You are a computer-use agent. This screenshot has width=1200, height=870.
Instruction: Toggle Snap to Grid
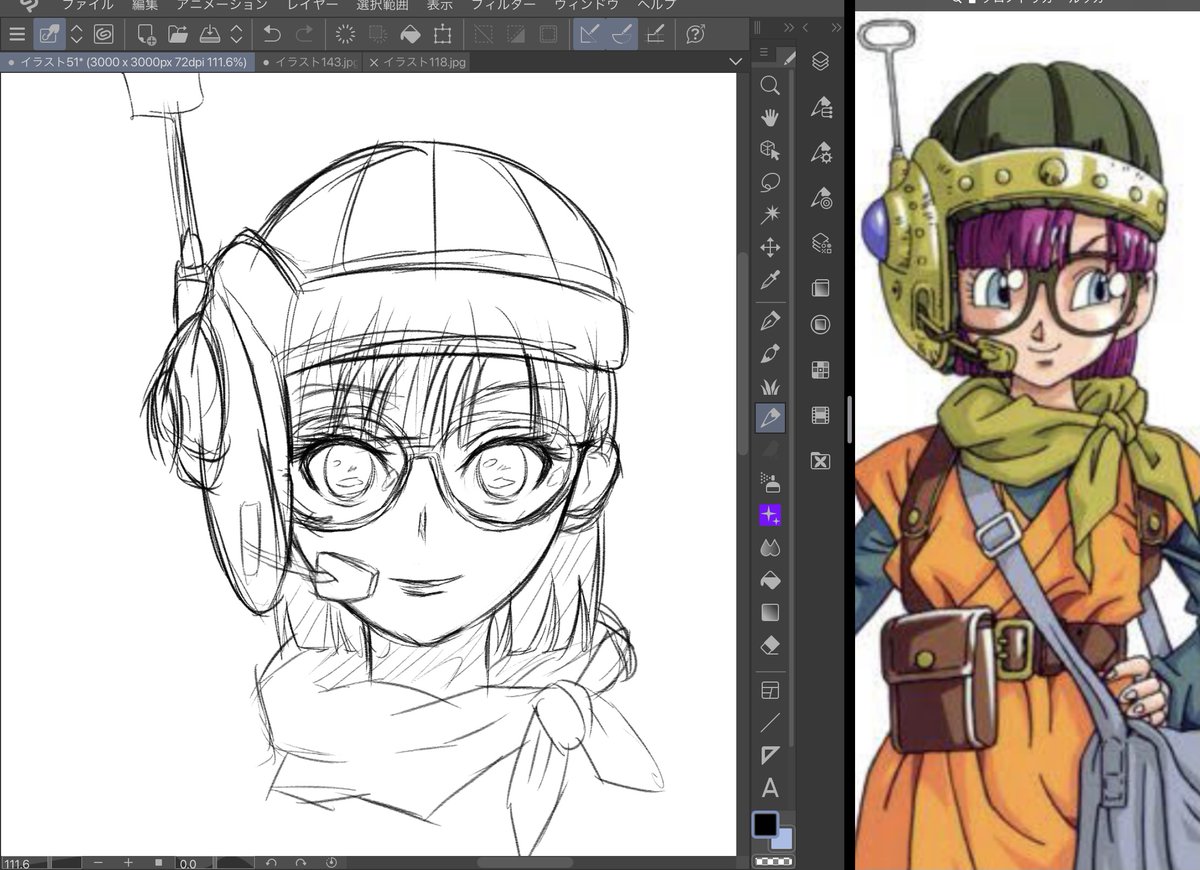click(654, 34)
